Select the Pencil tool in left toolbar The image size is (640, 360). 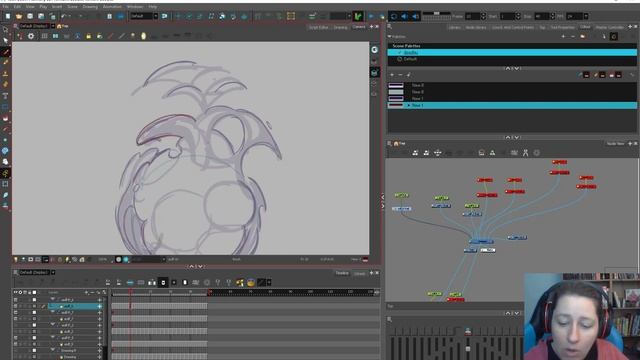click(x=5, y=63)
